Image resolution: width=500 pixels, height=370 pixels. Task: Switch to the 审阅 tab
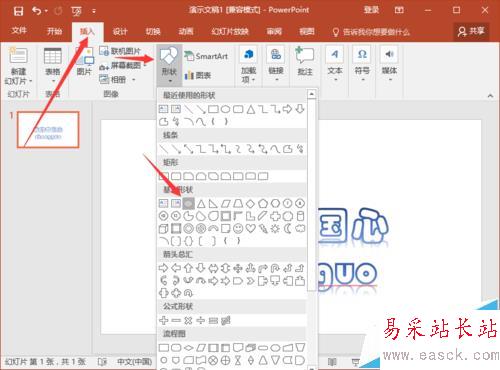coord(274,32)
